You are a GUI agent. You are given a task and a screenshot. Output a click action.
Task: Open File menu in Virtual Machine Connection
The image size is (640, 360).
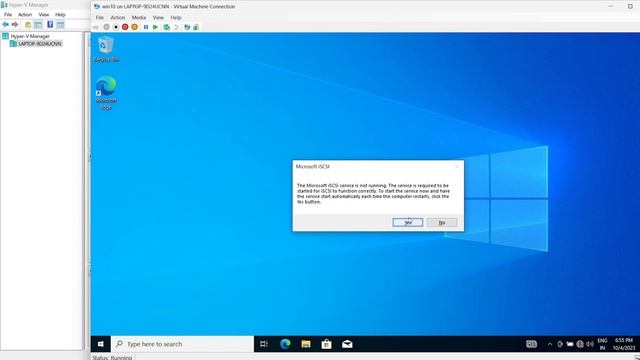click(x=100, y=18)
